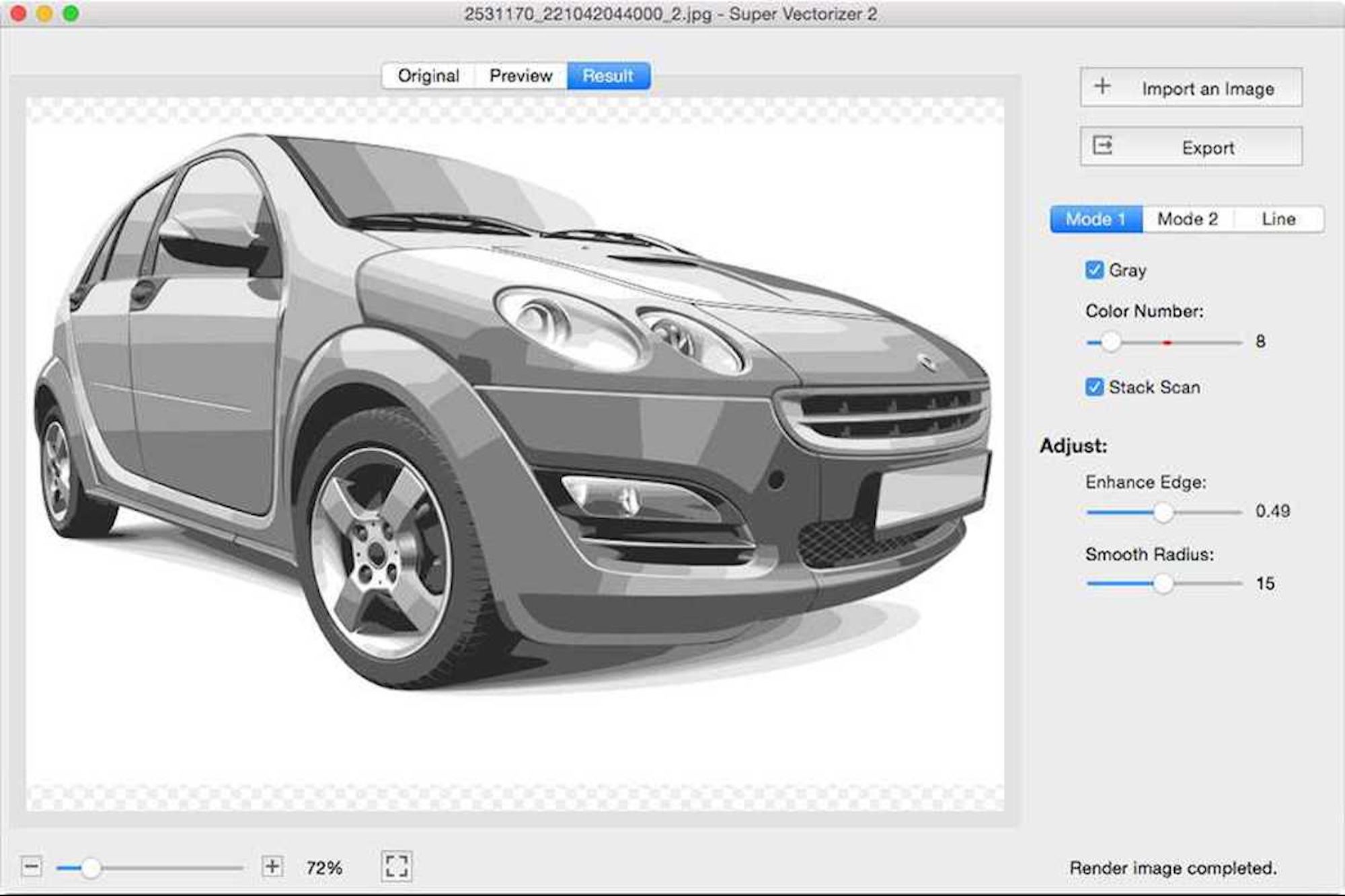This screenshot has height=896, width=1345.
Task: Click the zoom out minus icon
Action: point(30,867)
